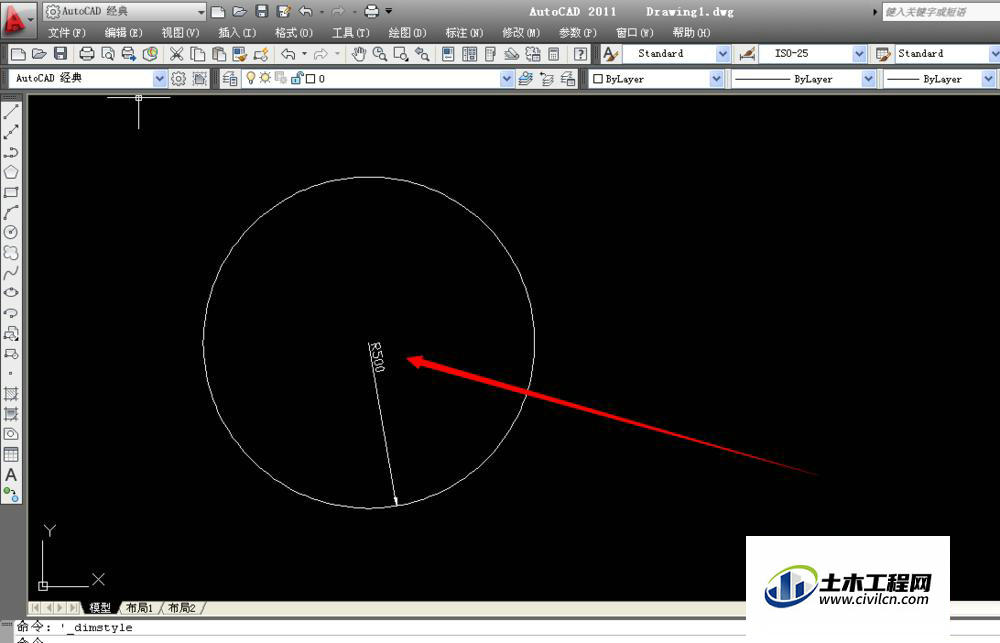
Task: Select the Spline draw tool
Action: coord(11,273)
